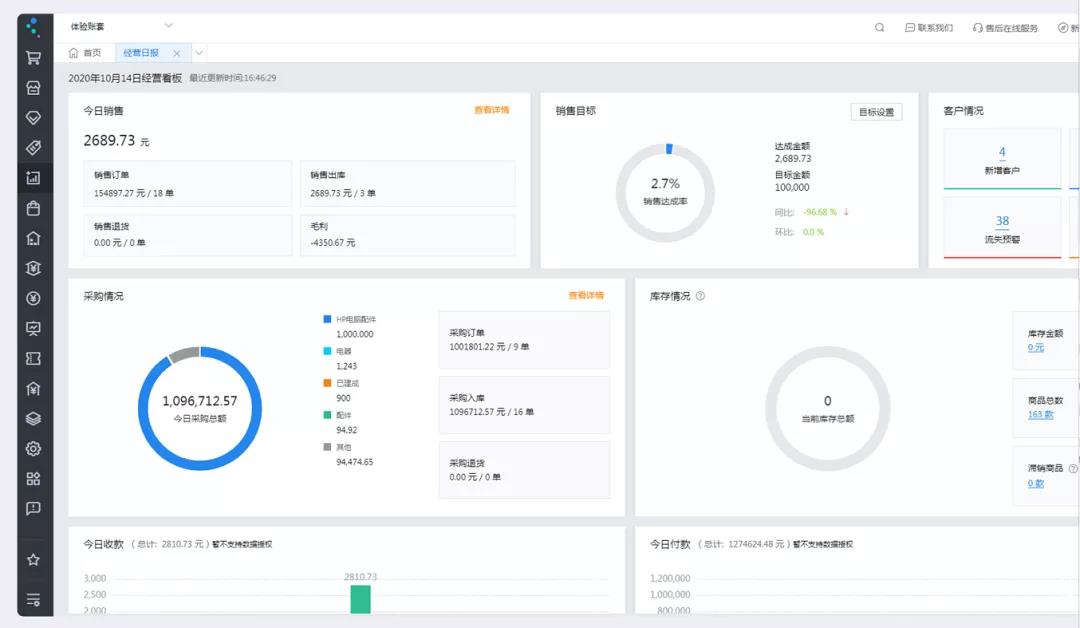Open the layers stack sidebar icon
This screenshot has width=1080, height=628.
coord(33,419)
